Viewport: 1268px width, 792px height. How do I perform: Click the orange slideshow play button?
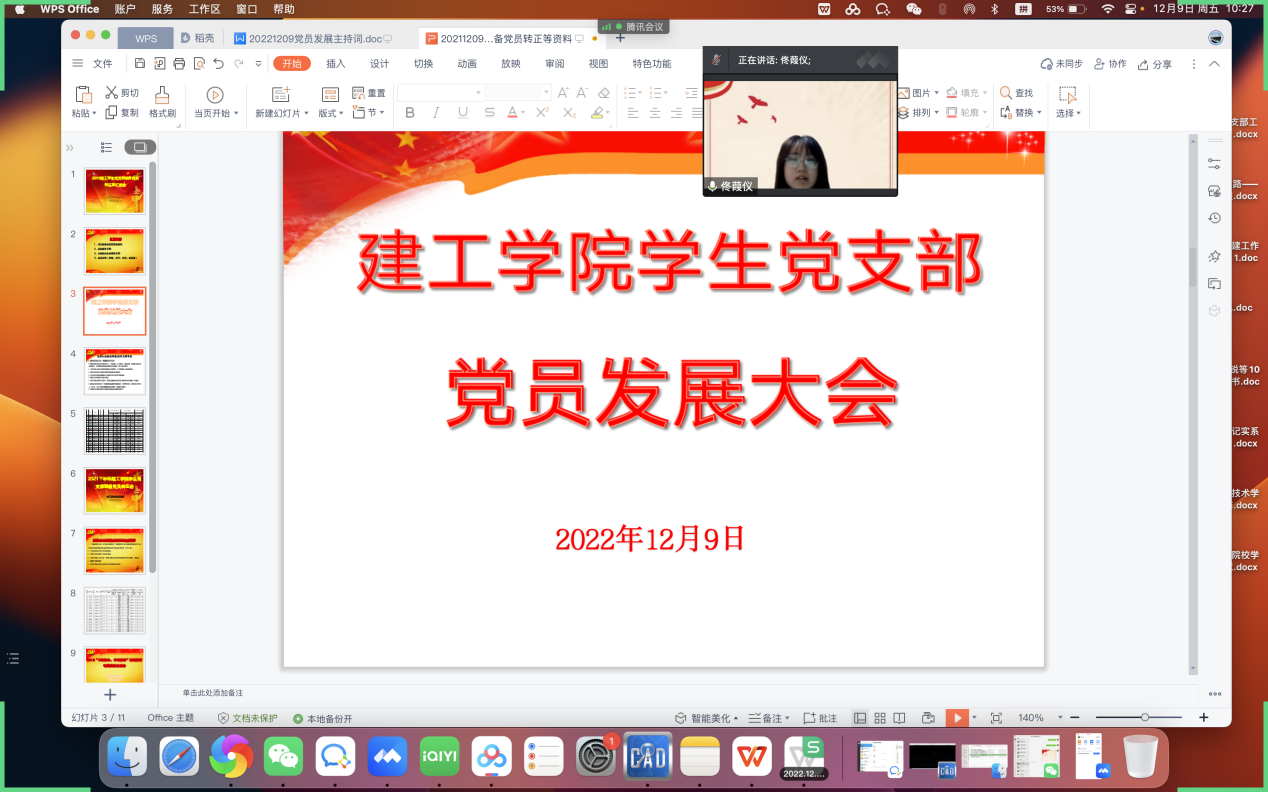pos(957,718)
